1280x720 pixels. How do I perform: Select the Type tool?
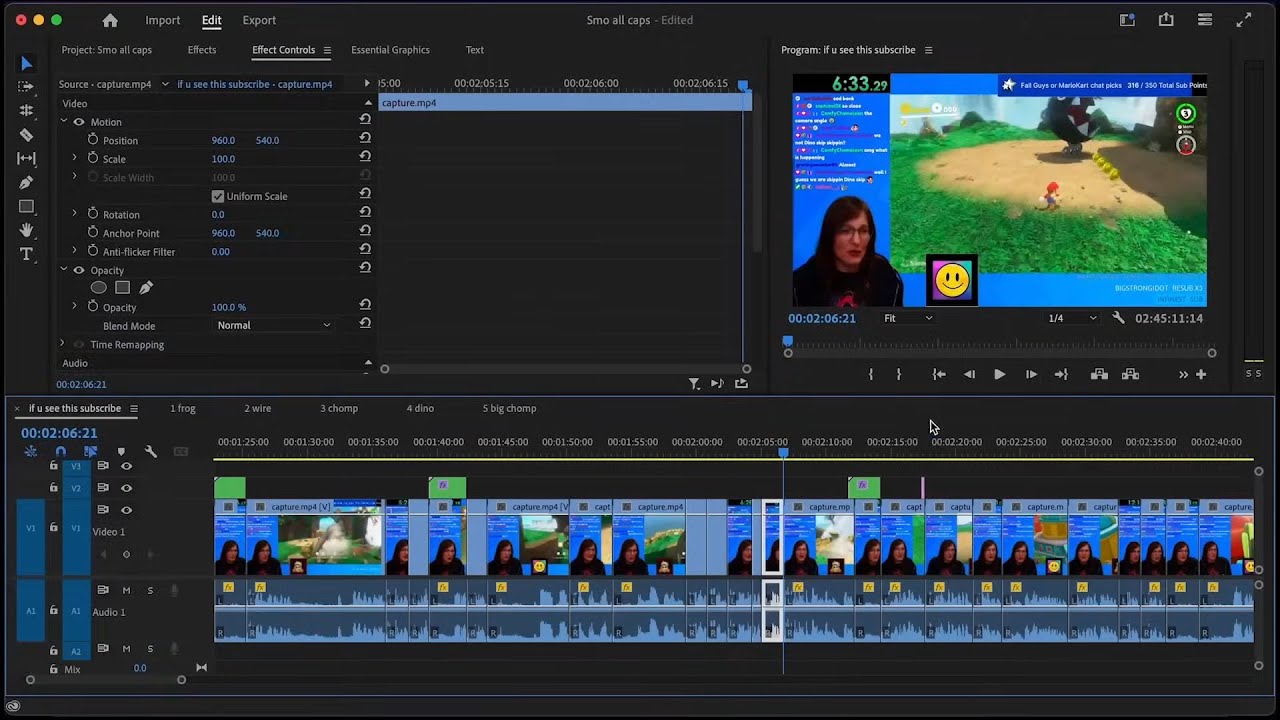coord(27,254)
